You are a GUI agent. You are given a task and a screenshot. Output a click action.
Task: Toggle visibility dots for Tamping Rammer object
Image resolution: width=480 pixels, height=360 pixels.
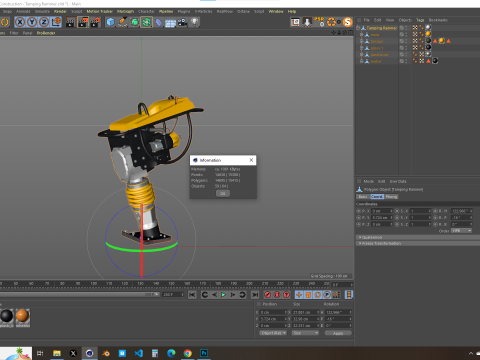click(406, 28)
